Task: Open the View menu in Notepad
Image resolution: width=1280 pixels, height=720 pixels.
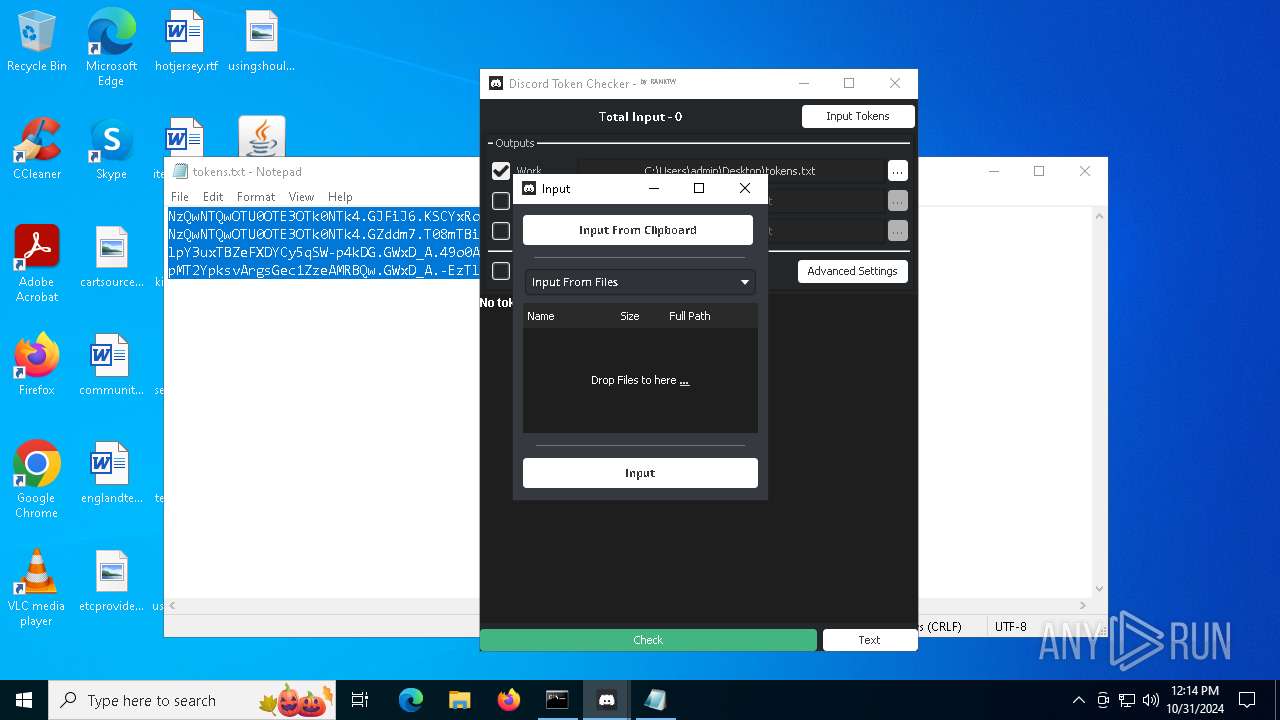Action: coord(301,197)
